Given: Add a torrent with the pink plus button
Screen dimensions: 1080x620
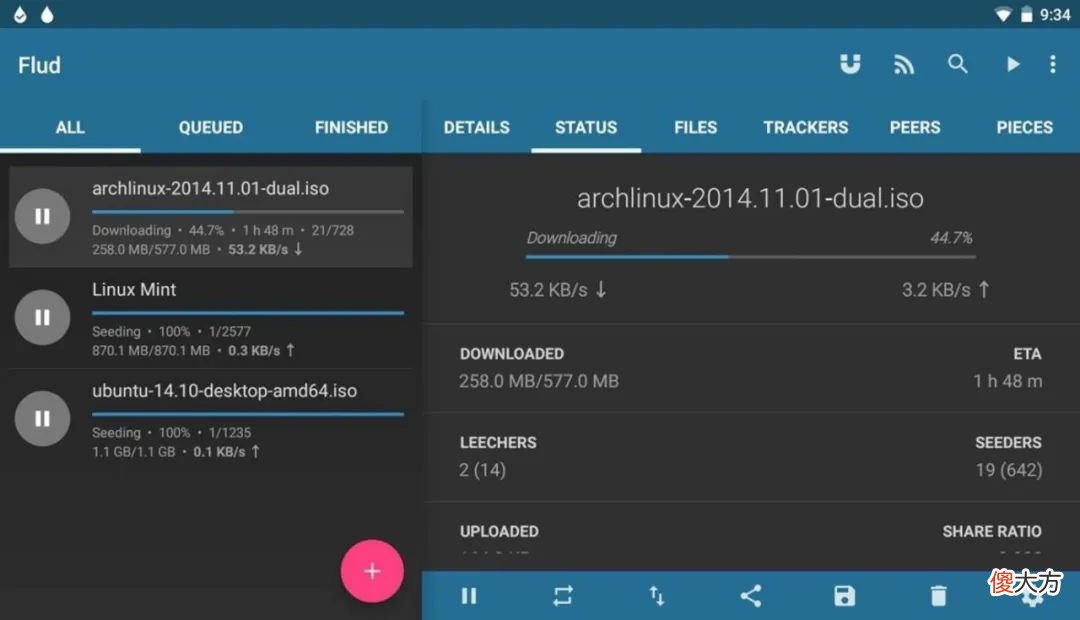Looking at the screenshot, I should pyautogui.click(x=372, y=571).
